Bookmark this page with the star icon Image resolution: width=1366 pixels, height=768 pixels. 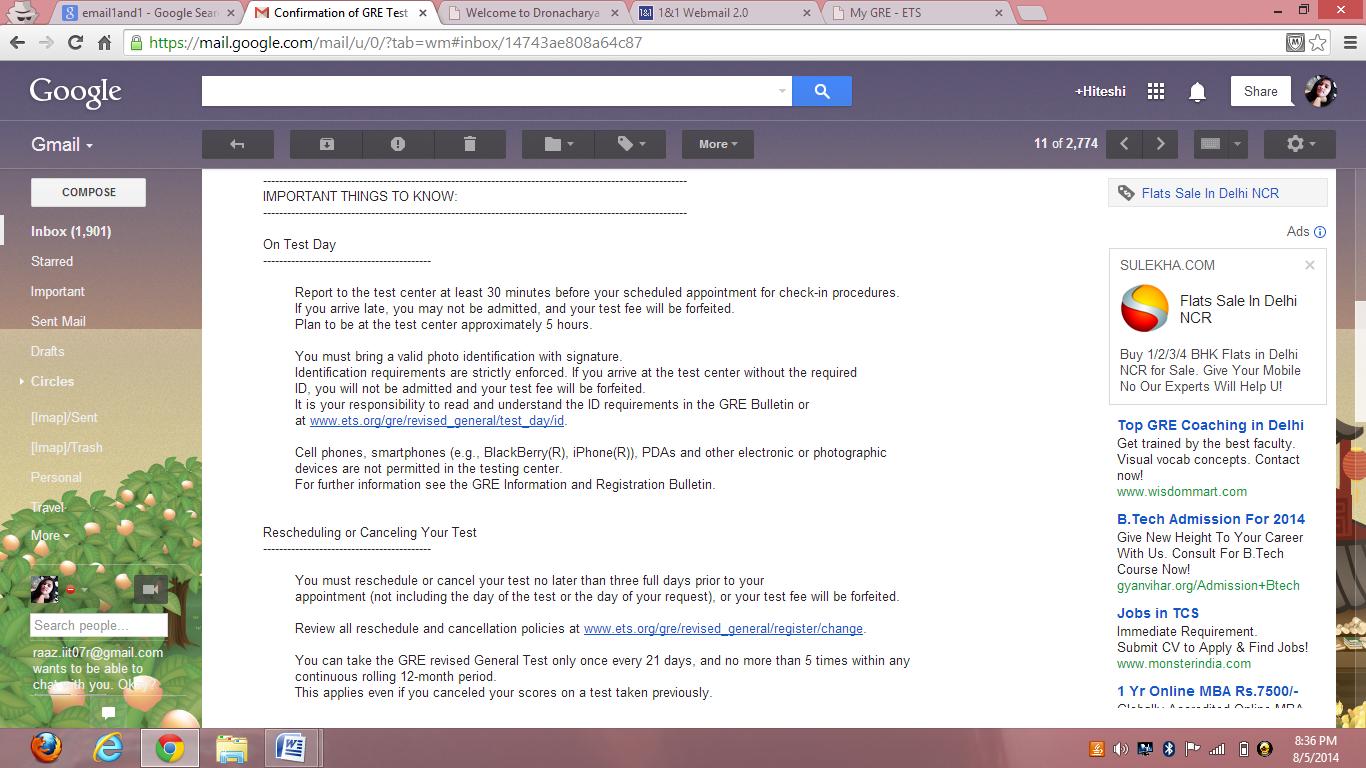click(1318, 43)
